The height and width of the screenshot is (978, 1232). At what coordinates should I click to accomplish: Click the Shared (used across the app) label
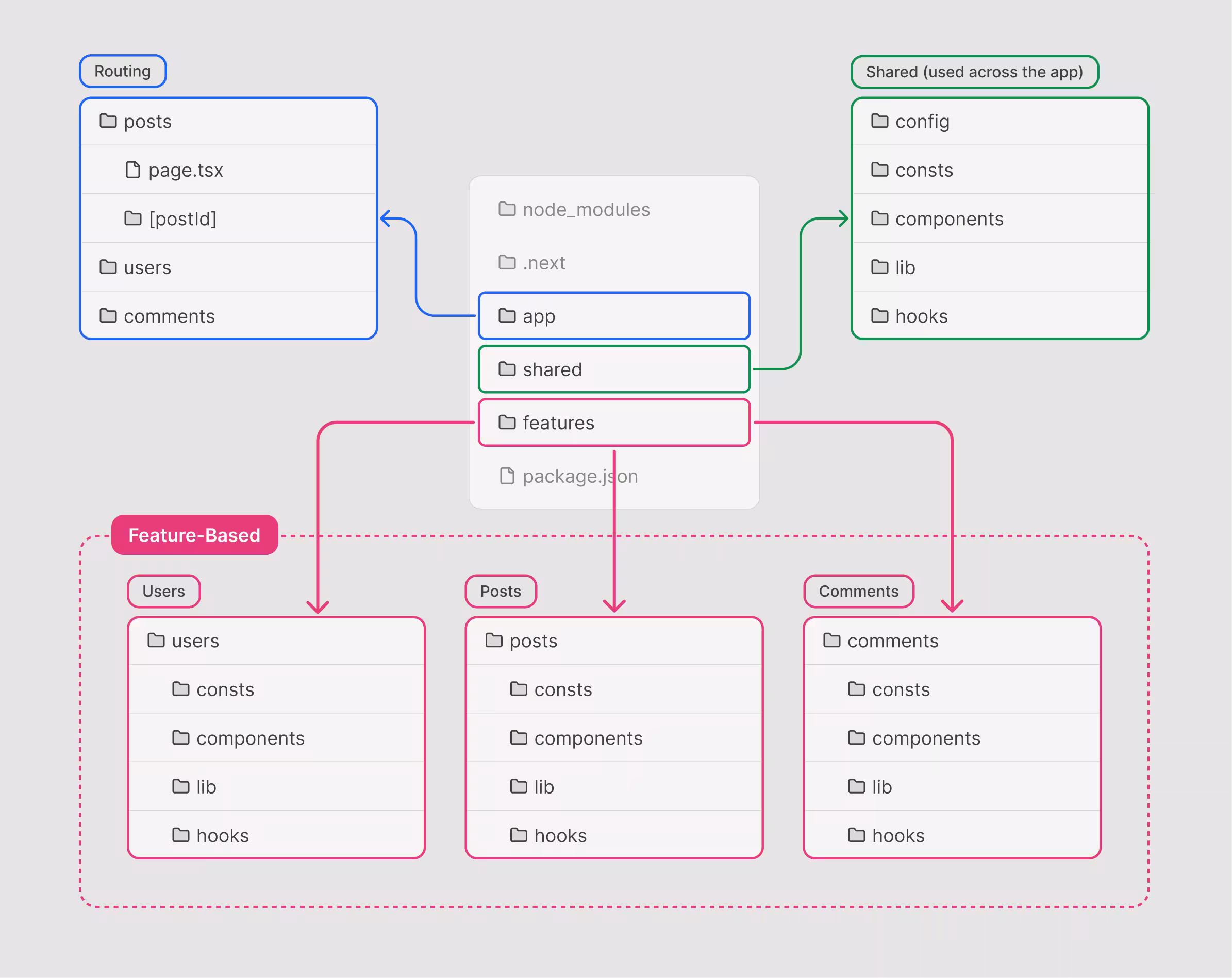pyautogui.click(x=974, y=72)
